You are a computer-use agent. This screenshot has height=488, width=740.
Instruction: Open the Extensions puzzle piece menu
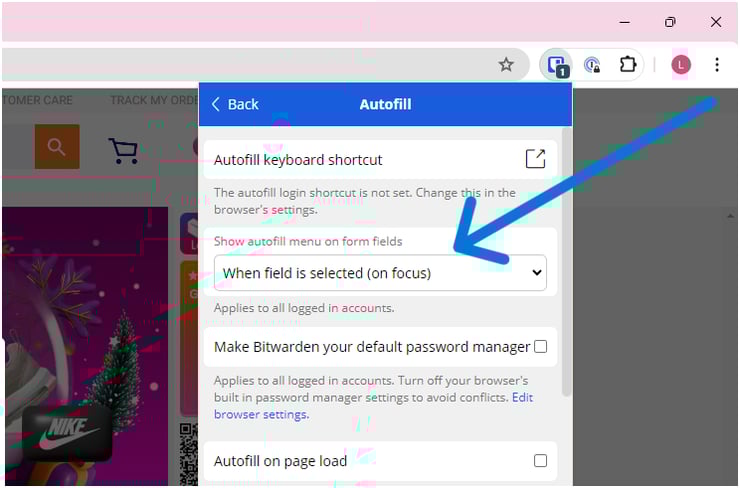coord(628,65)
